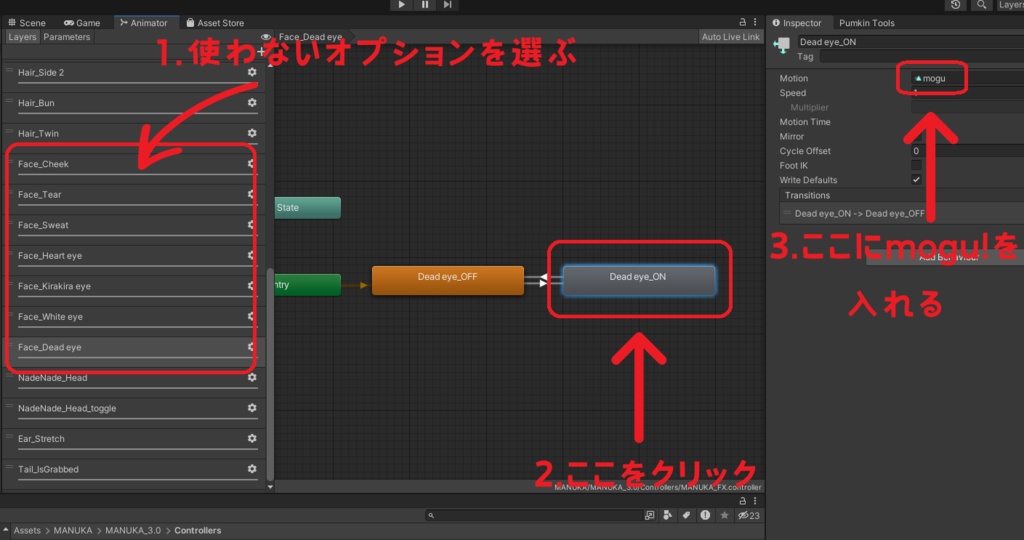Open settings gear for NadeNade_Head layer
The width and height of the screenshot is (1024, 540).
tap(252, 377)
